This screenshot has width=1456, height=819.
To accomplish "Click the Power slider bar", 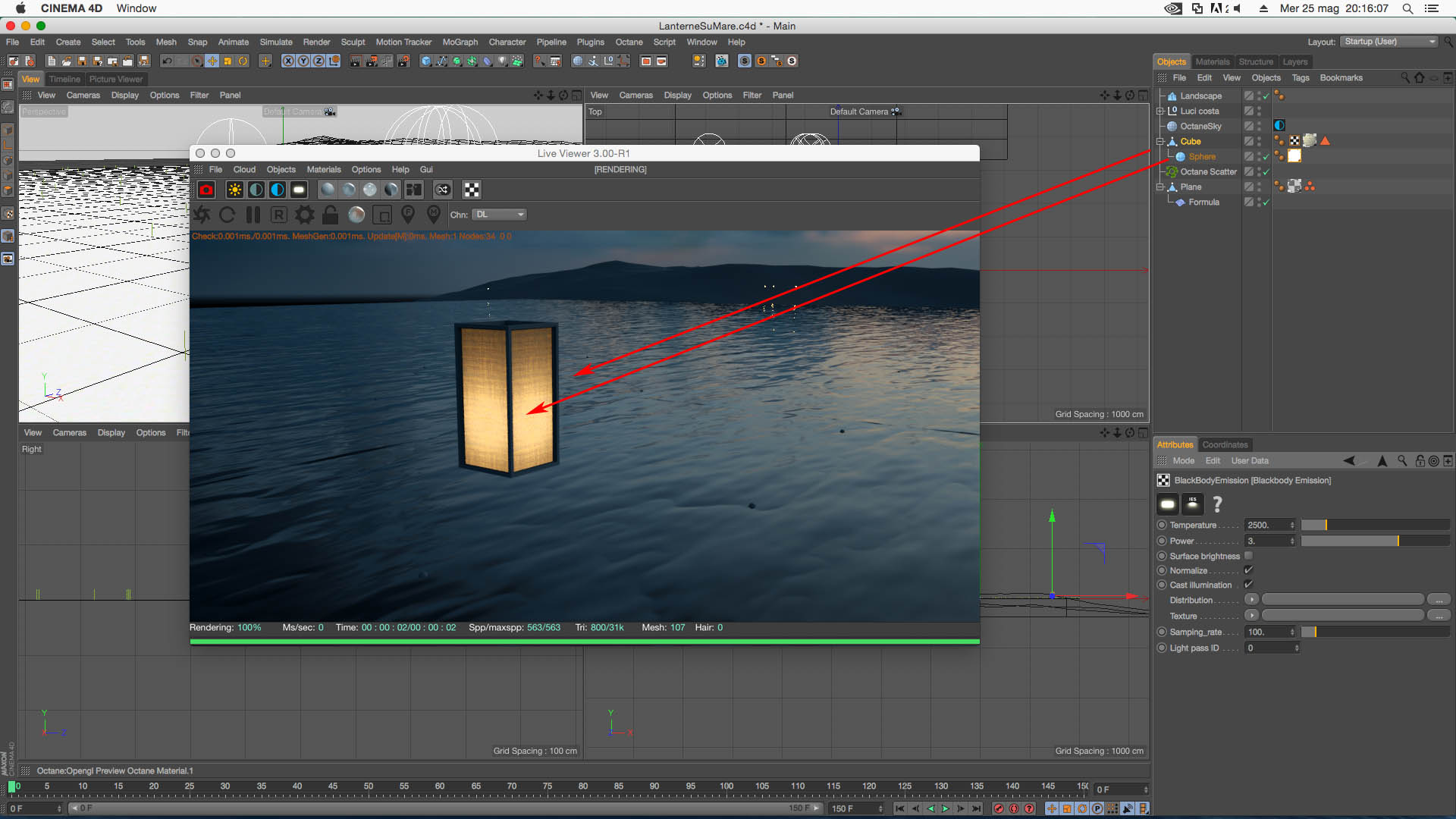I will 1374,541.
